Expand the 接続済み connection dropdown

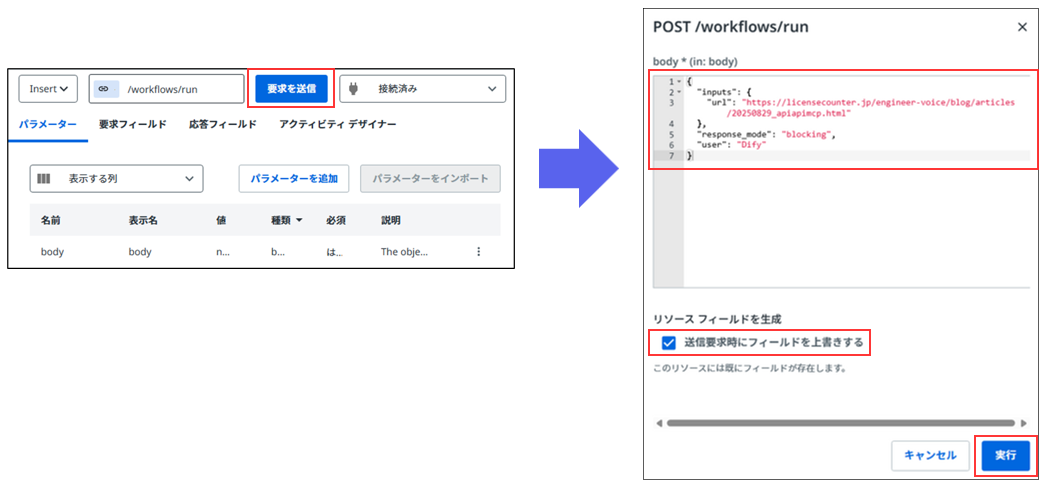422,89
